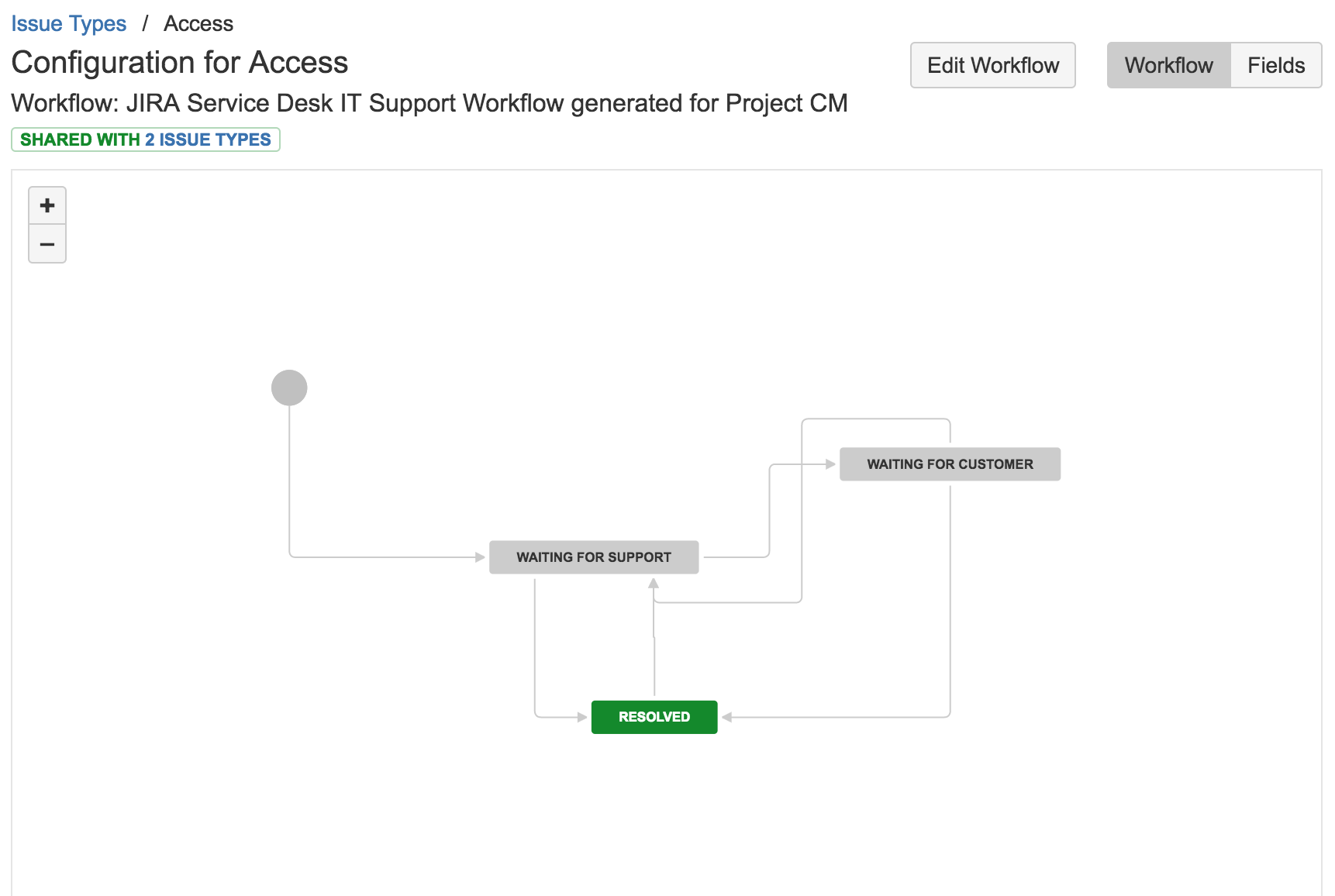This screenshot has height=896, width=1335.
Task: Go to Issue Types breadcrumb link
Action: coord(68,24)
